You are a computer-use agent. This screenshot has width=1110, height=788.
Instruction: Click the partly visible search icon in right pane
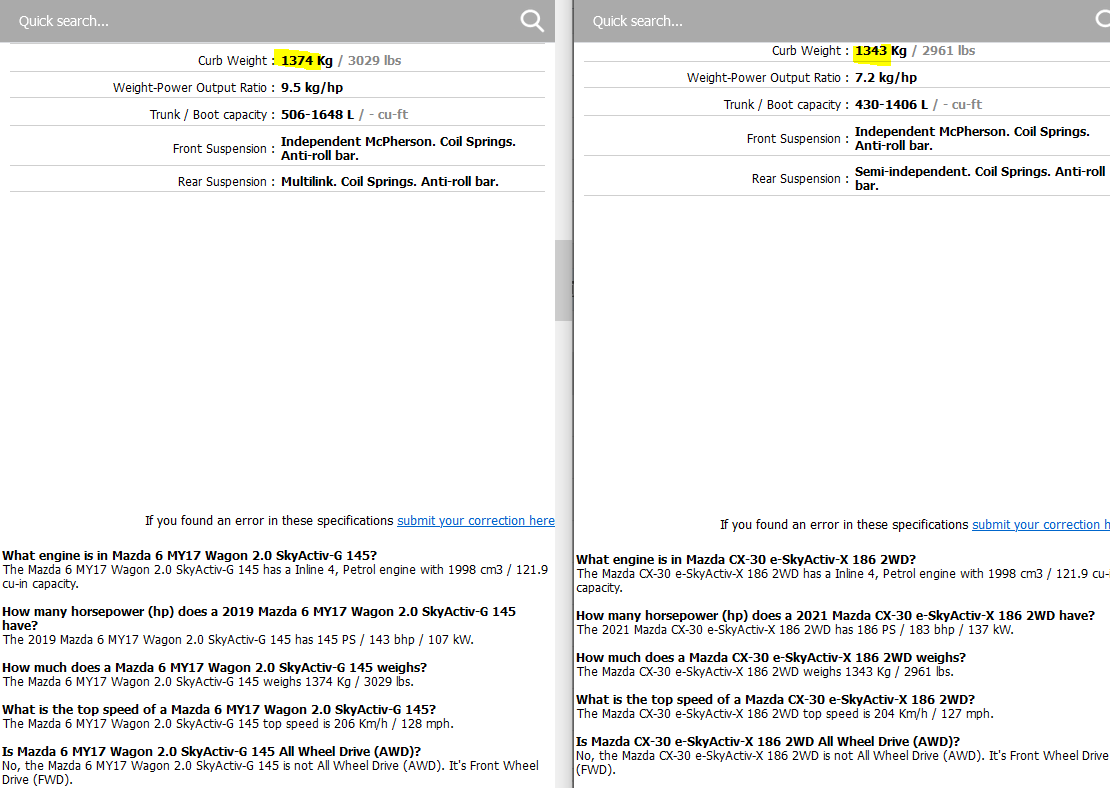click(x=1102, y=18)
